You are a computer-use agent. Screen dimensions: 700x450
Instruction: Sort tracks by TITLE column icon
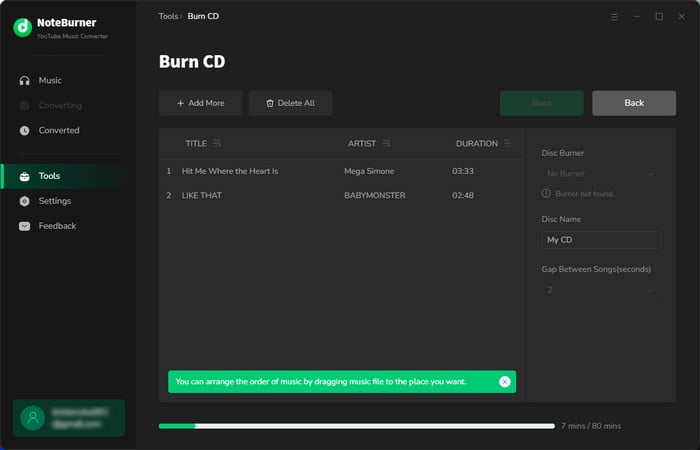pos(217,143)
